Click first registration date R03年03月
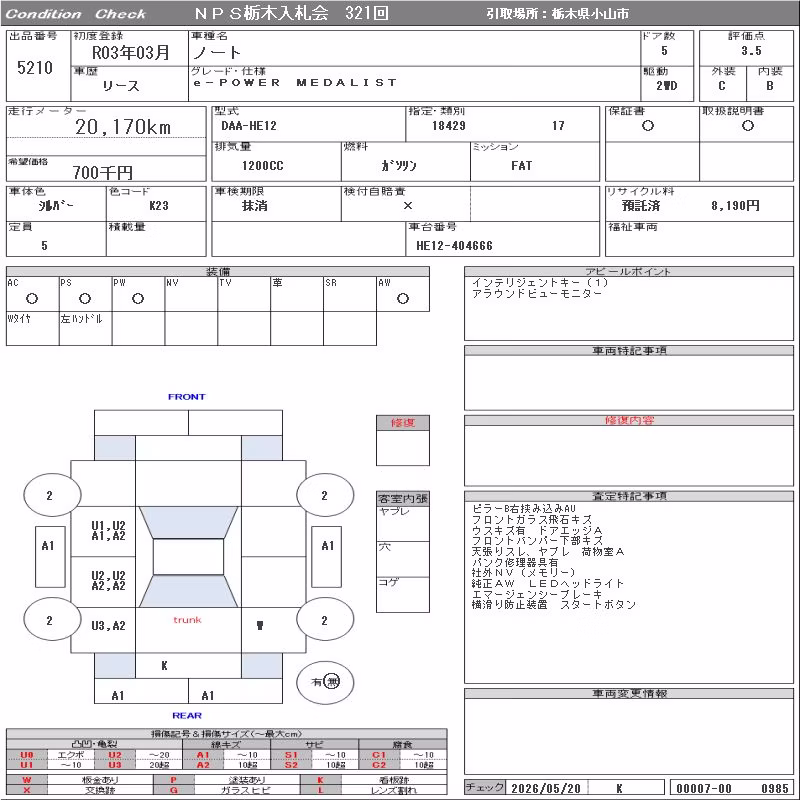Viewport: 800px width, 800px height. click(x=130, y=53)
